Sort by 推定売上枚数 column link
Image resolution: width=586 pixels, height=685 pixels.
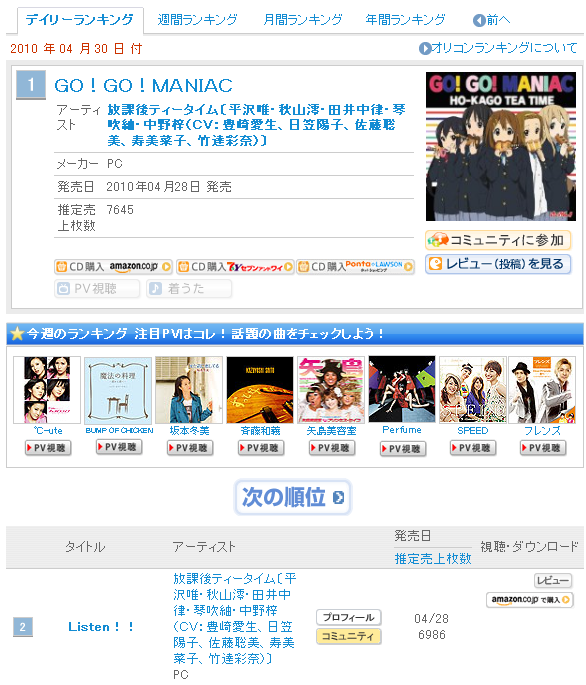[x=433, y=558]
